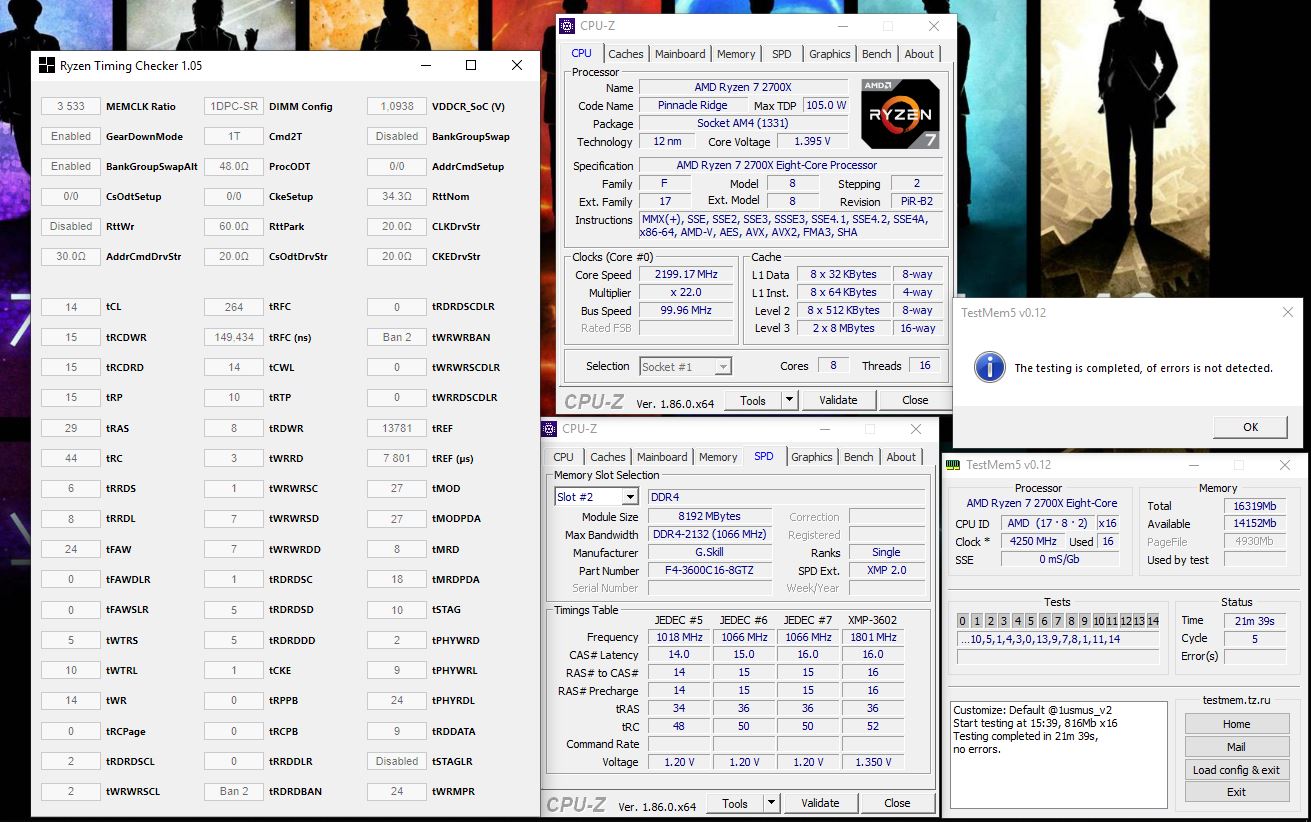
Task: Click the Mail button in TestMem5
Action: (1236, 747)
